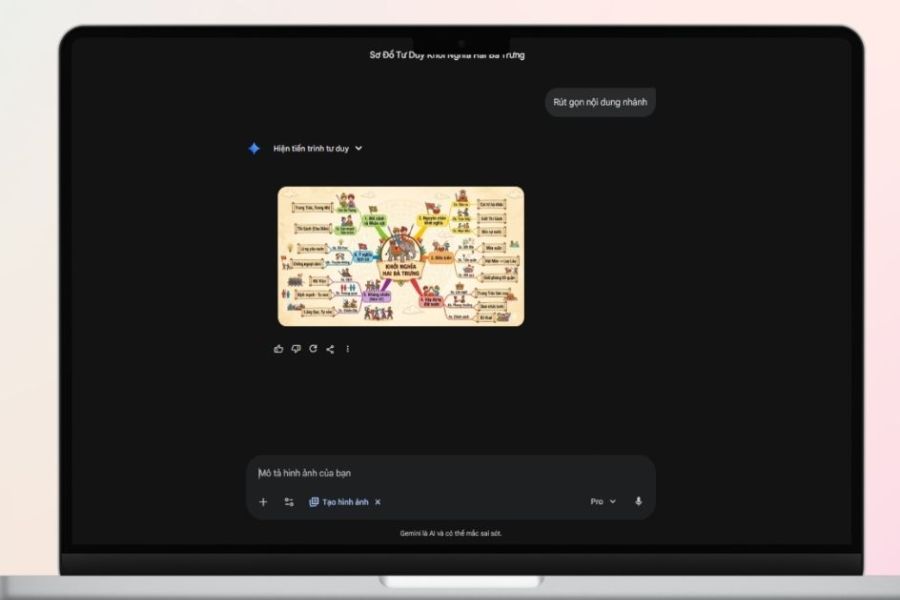Open the generated mind map image
The width and height of the screenshot is (900, 600).
pos(400,256)
